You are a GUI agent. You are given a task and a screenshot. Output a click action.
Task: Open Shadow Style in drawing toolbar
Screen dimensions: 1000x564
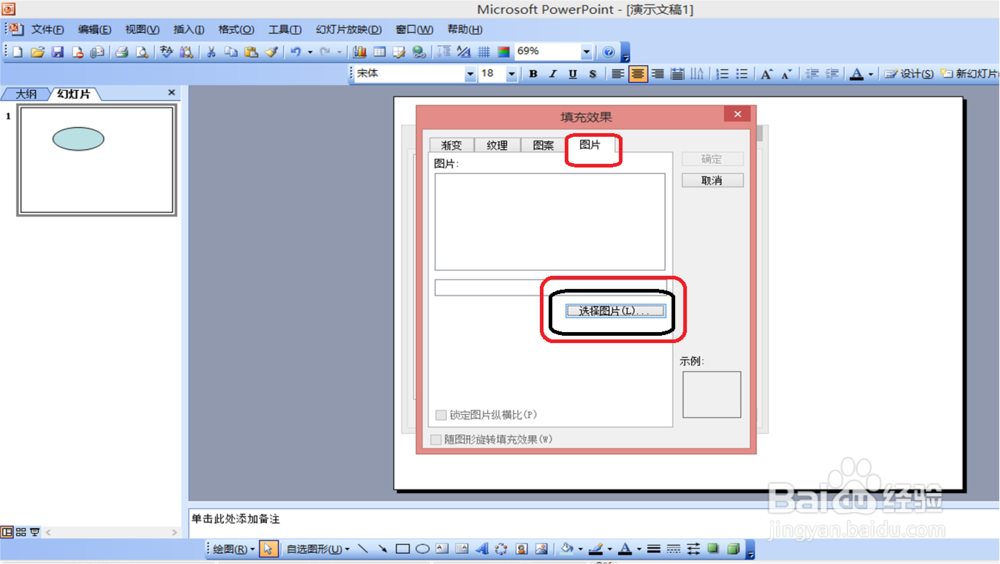(713, 549)
